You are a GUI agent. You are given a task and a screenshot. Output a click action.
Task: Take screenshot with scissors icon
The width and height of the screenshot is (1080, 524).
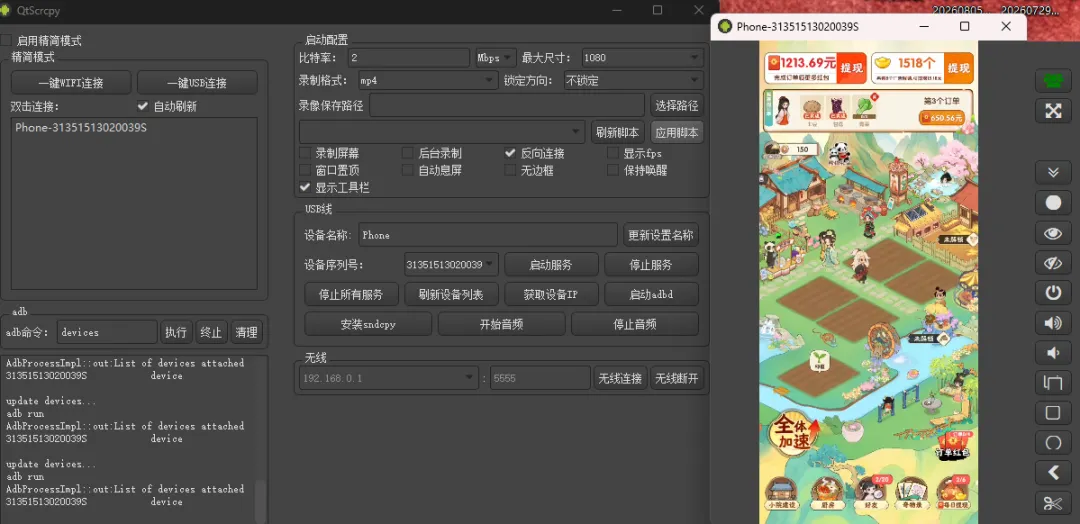pos(1052,503)
